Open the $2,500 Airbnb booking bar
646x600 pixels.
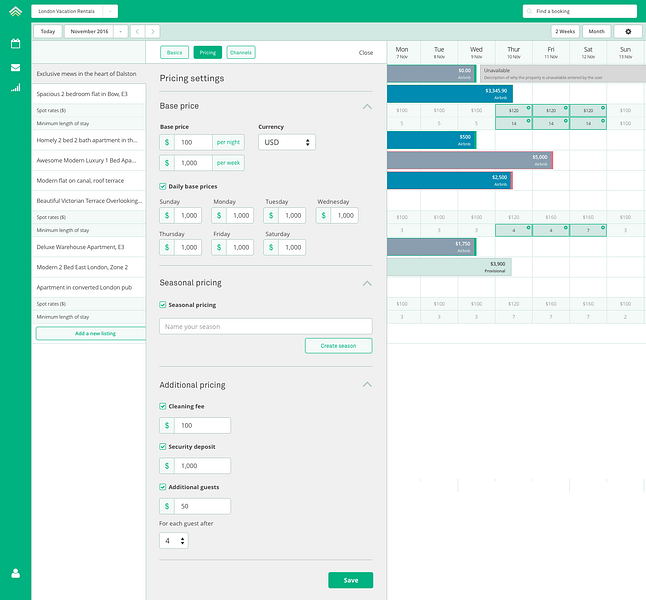tap(449, 180)
